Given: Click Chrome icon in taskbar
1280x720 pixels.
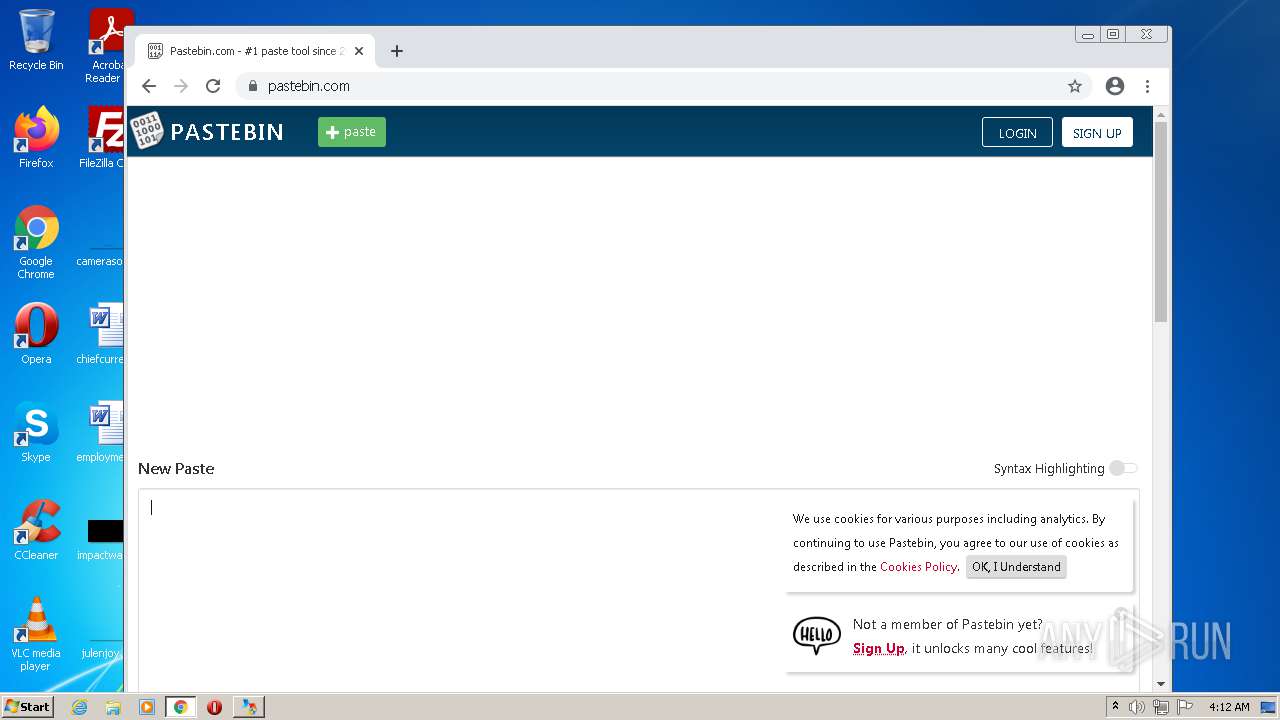Looking at the screenshot, I should tap(181, 707).
